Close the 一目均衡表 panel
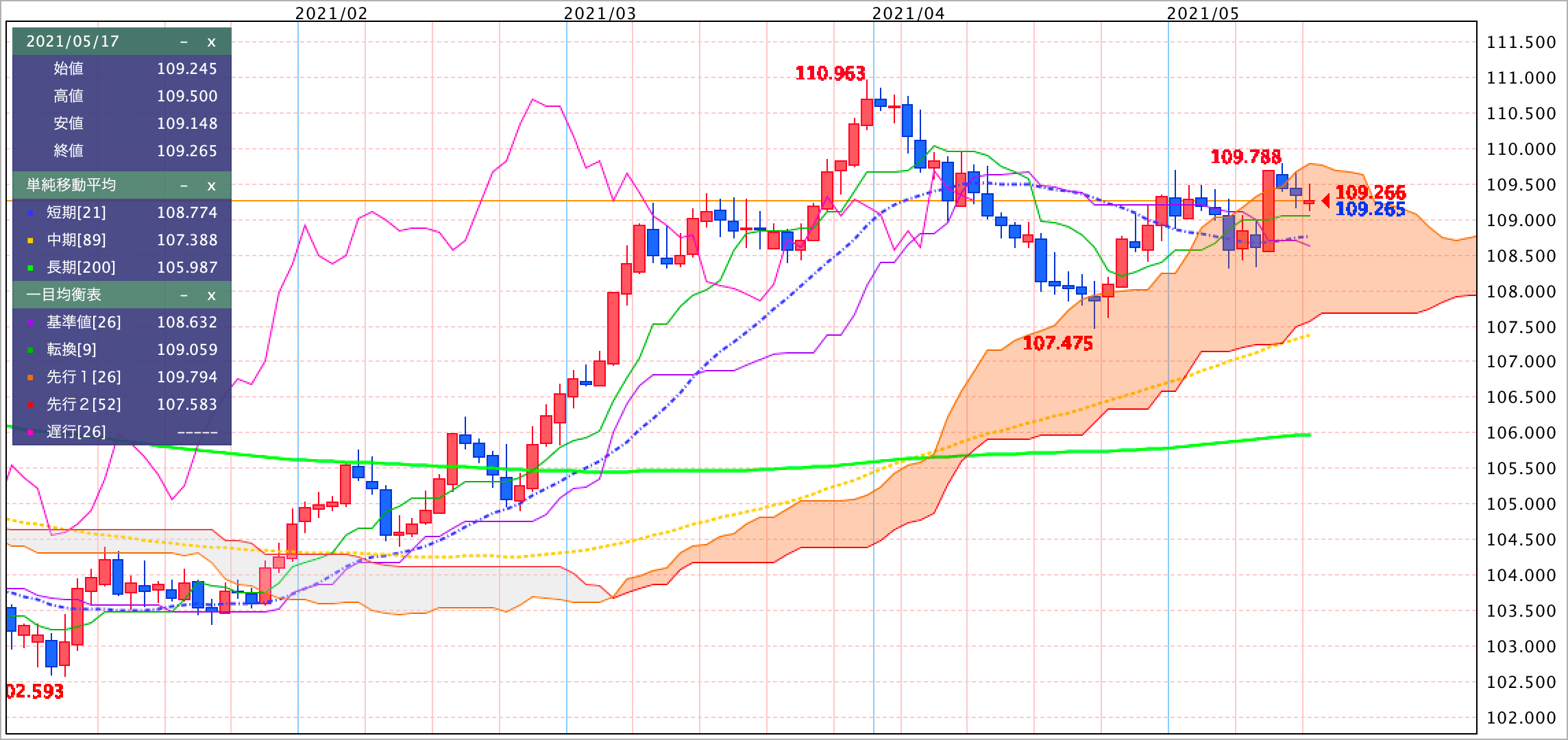The image size is (1568, 740). 211,295
